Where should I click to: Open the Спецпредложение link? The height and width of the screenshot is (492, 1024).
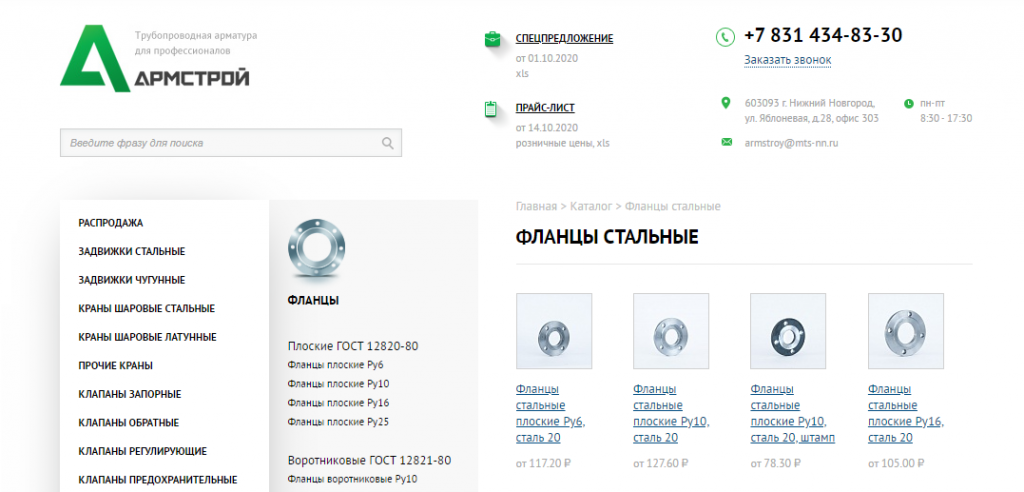point(564,39)
